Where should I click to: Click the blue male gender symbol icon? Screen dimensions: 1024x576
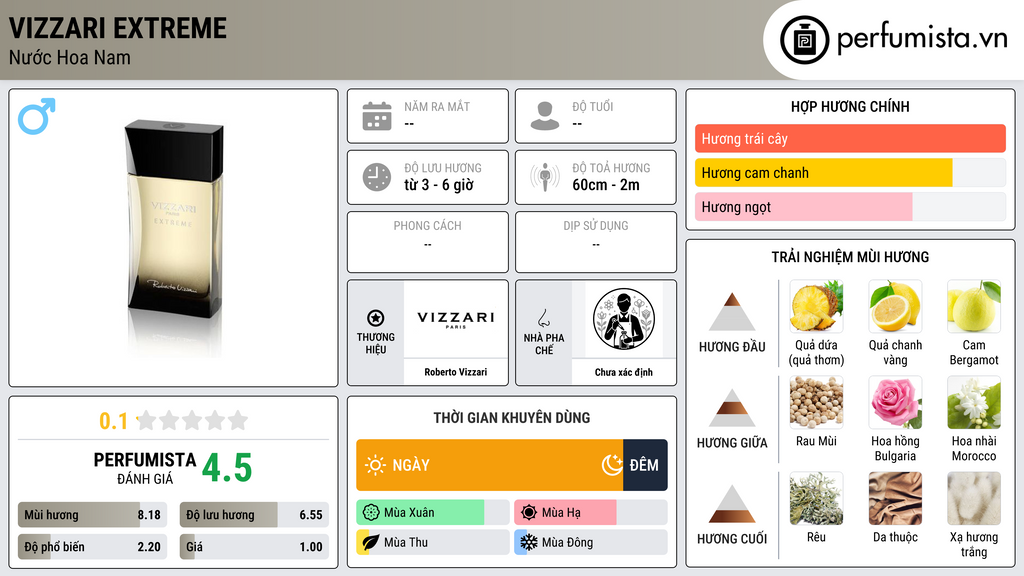click(37, 116)
